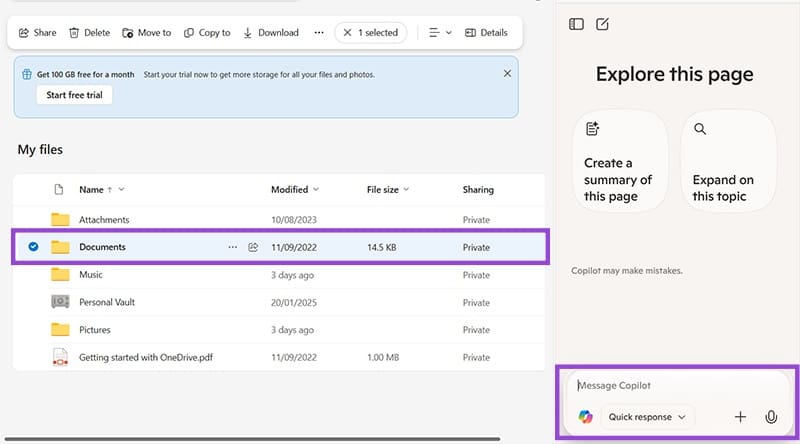
Task: Click the Start free trial button
Action: tap(74, 95)
